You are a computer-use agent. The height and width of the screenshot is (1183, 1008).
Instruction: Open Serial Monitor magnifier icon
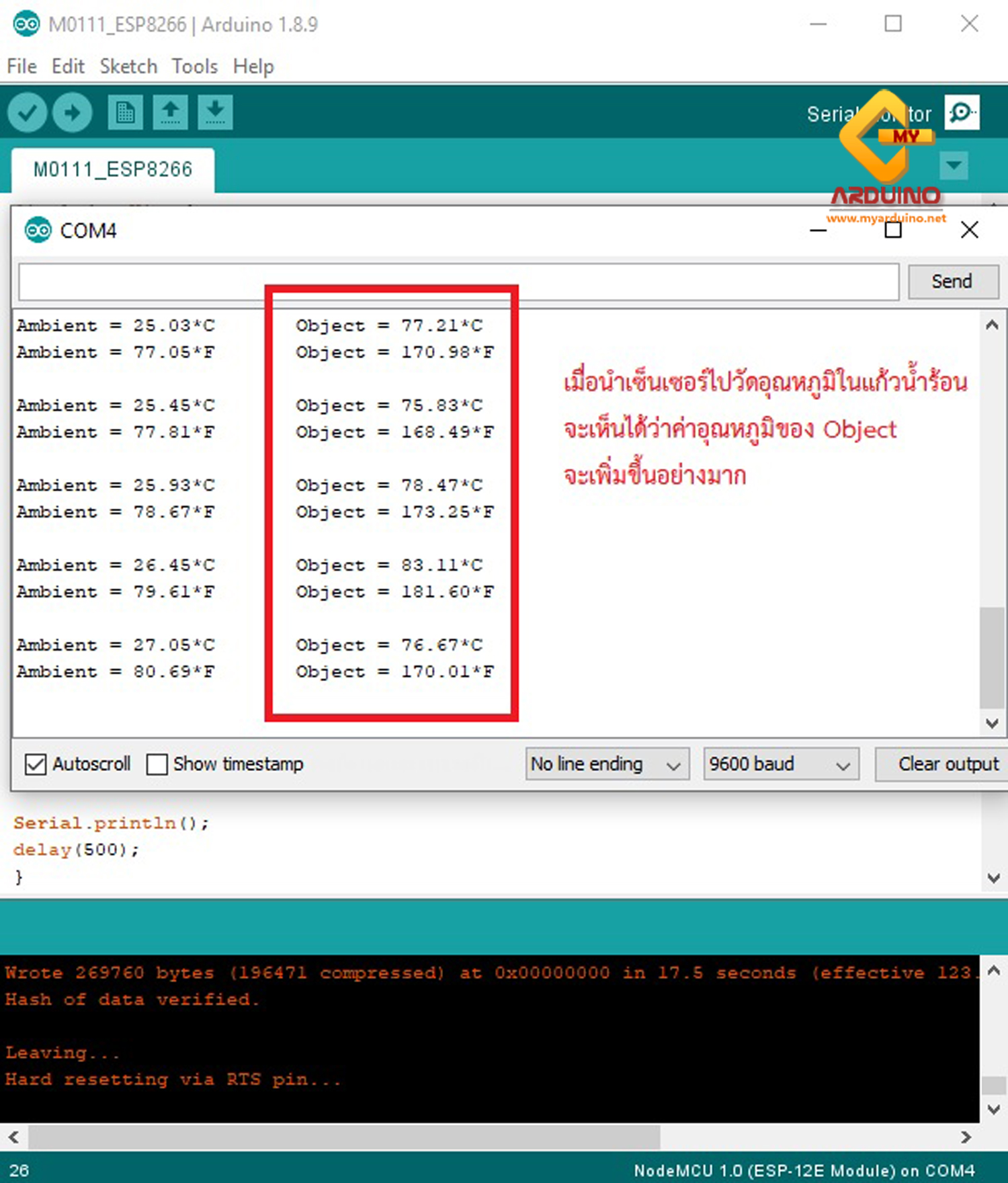click(x=962, y=112)
